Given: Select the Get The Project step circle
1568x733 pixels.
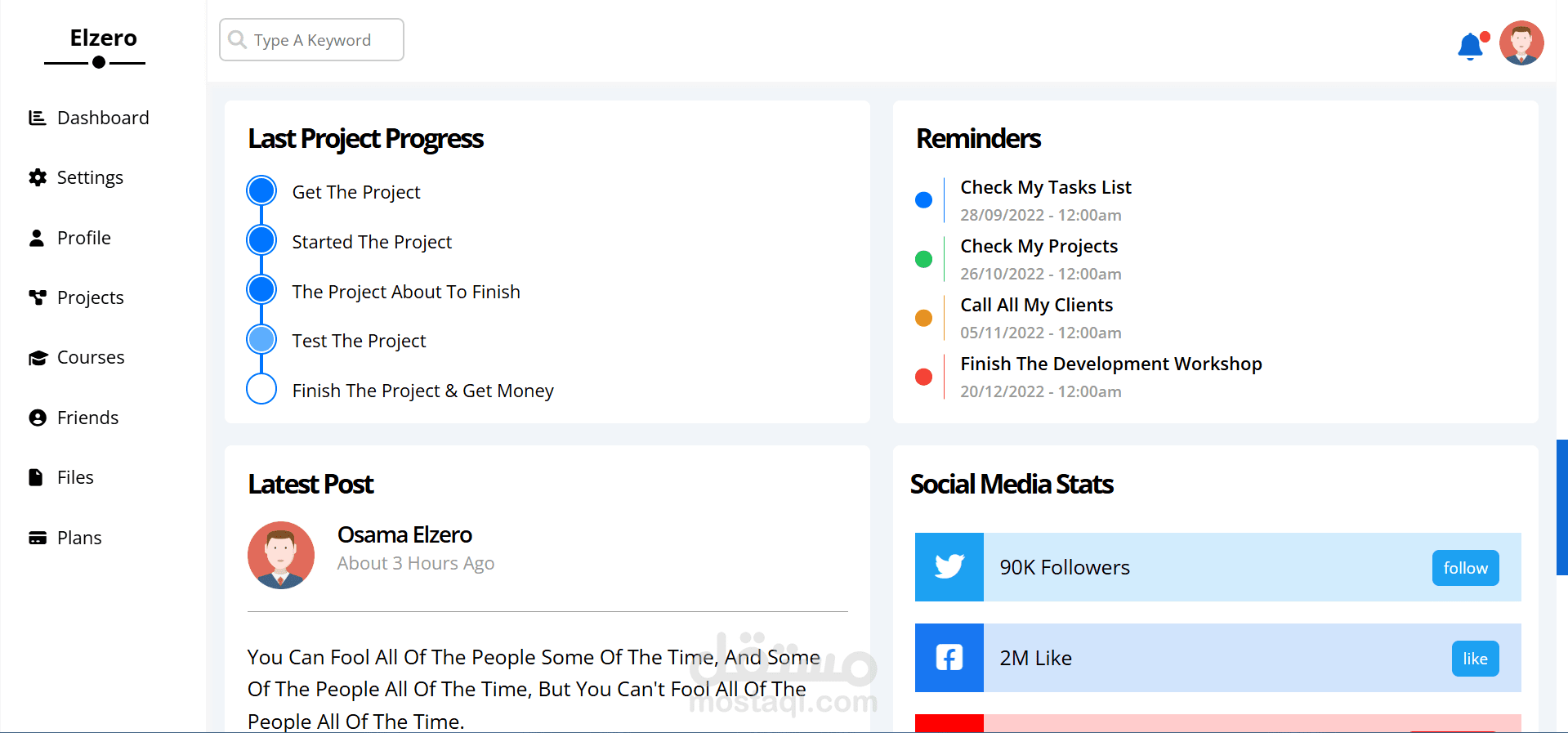Looking at the screenshot, I should tap(261, 190).
